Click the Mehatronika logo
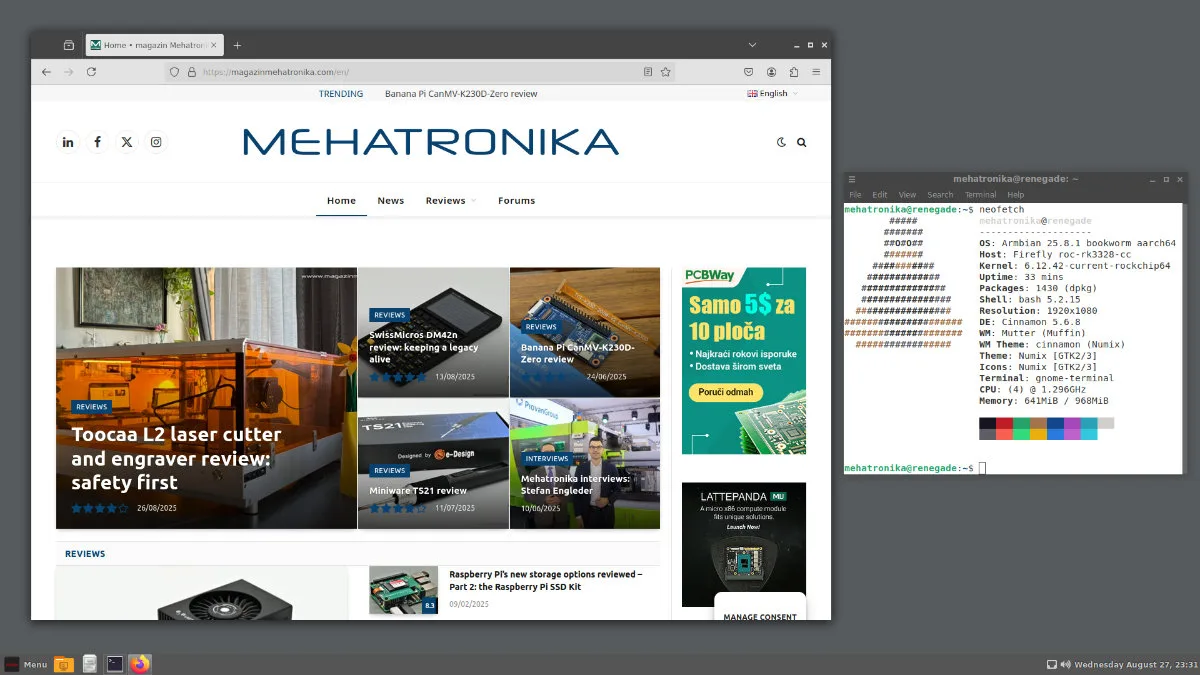This screenshot has width=1200, height=675. [431, 142]
